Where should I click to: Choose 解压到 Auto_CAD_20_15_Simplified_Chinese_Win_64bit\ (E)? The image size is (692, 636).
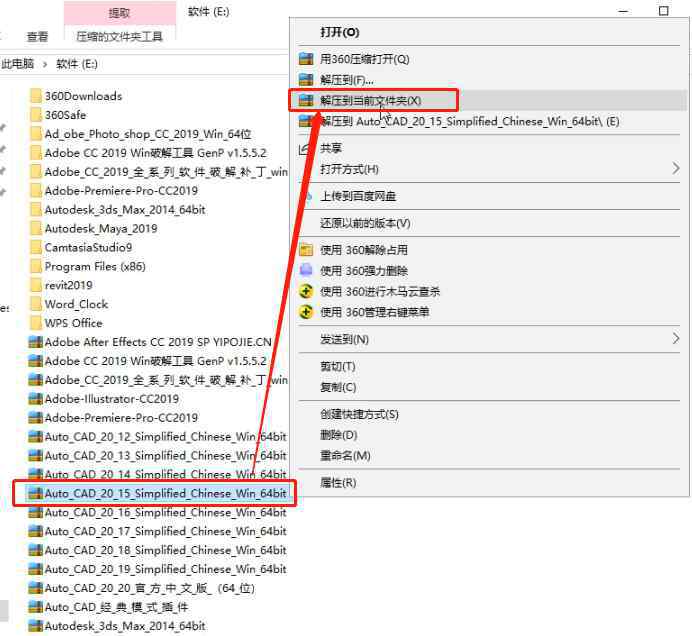470,121
